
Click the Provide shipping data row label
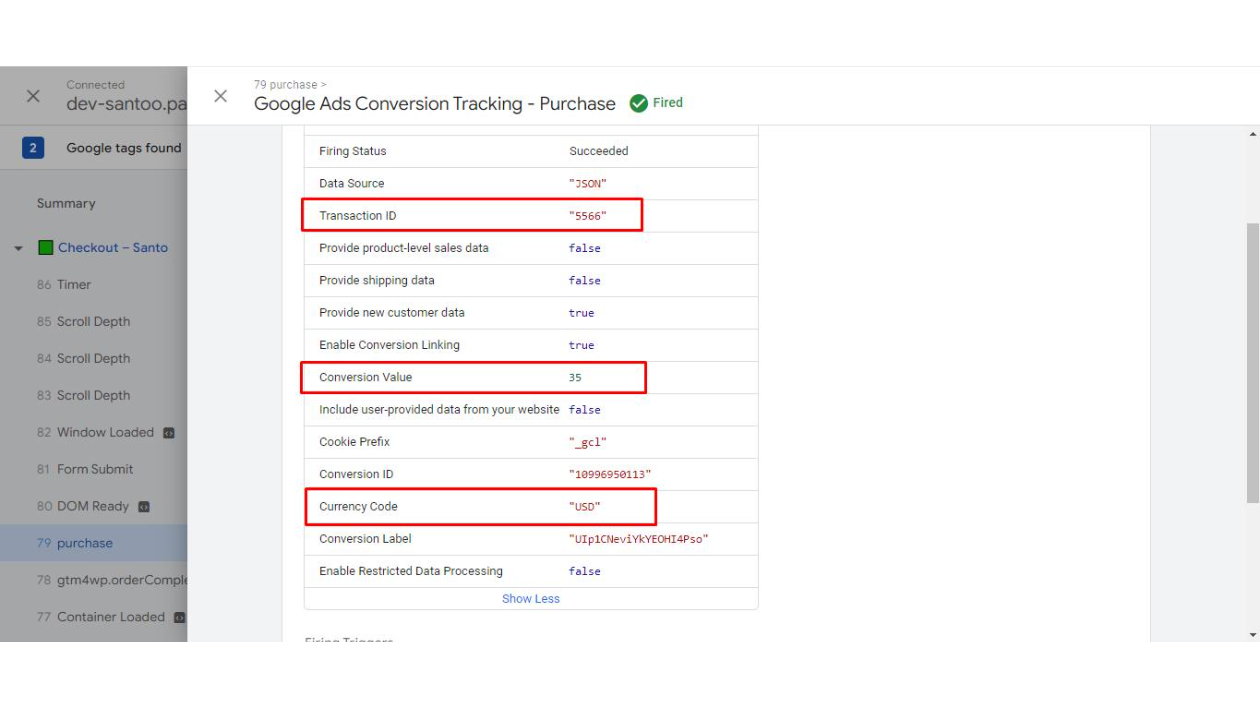tap(377, 280)
